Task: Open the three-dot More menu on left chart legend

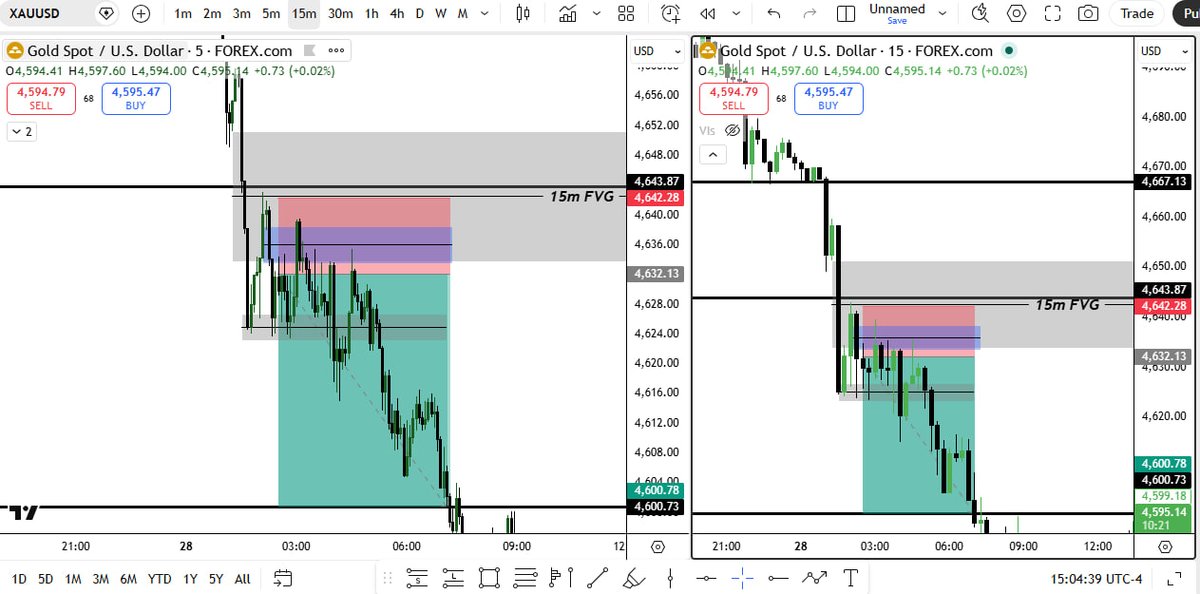Action: click(335, 51)
